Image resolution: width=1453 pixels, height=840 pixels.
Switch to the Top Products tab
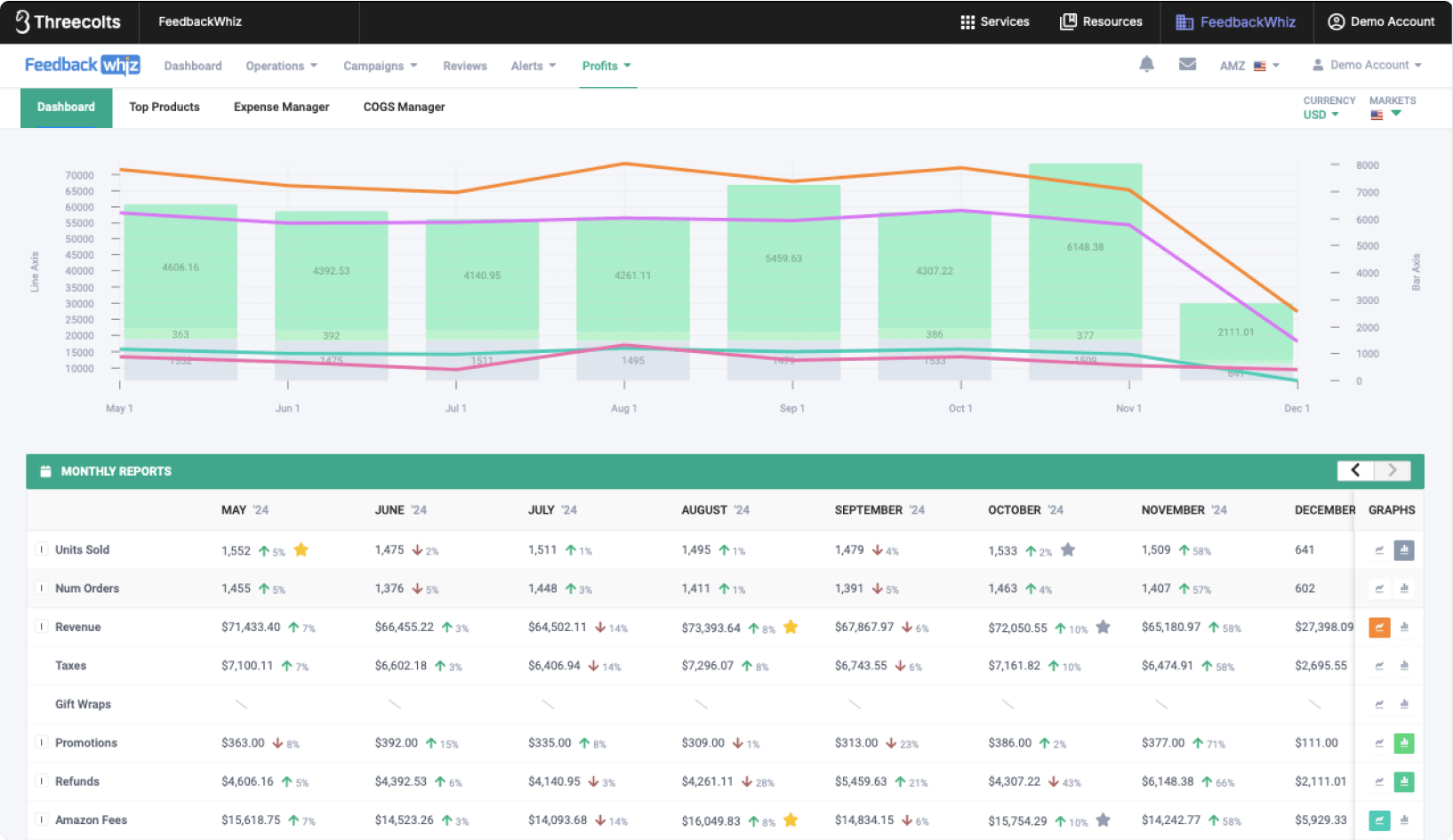164,107
